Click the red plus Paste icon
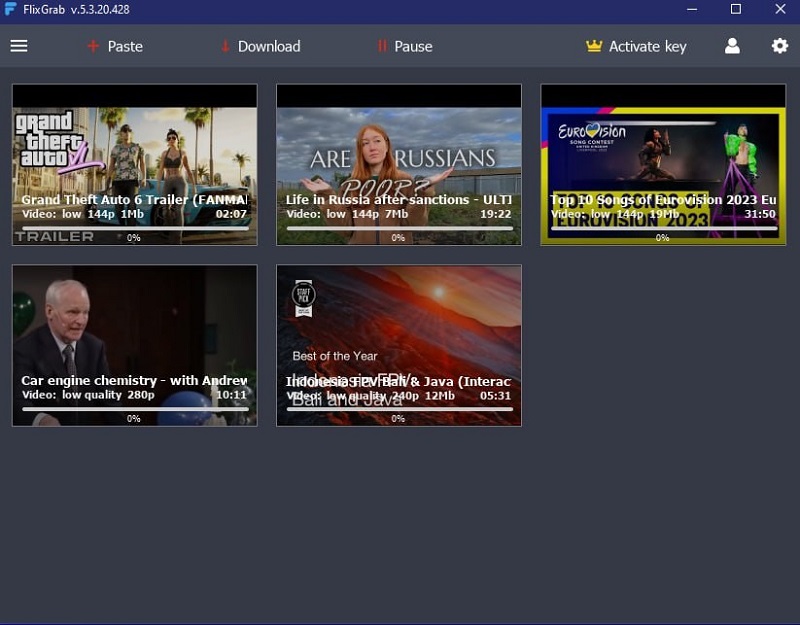Viewport: 800px width, 625px height. point(93,46)
